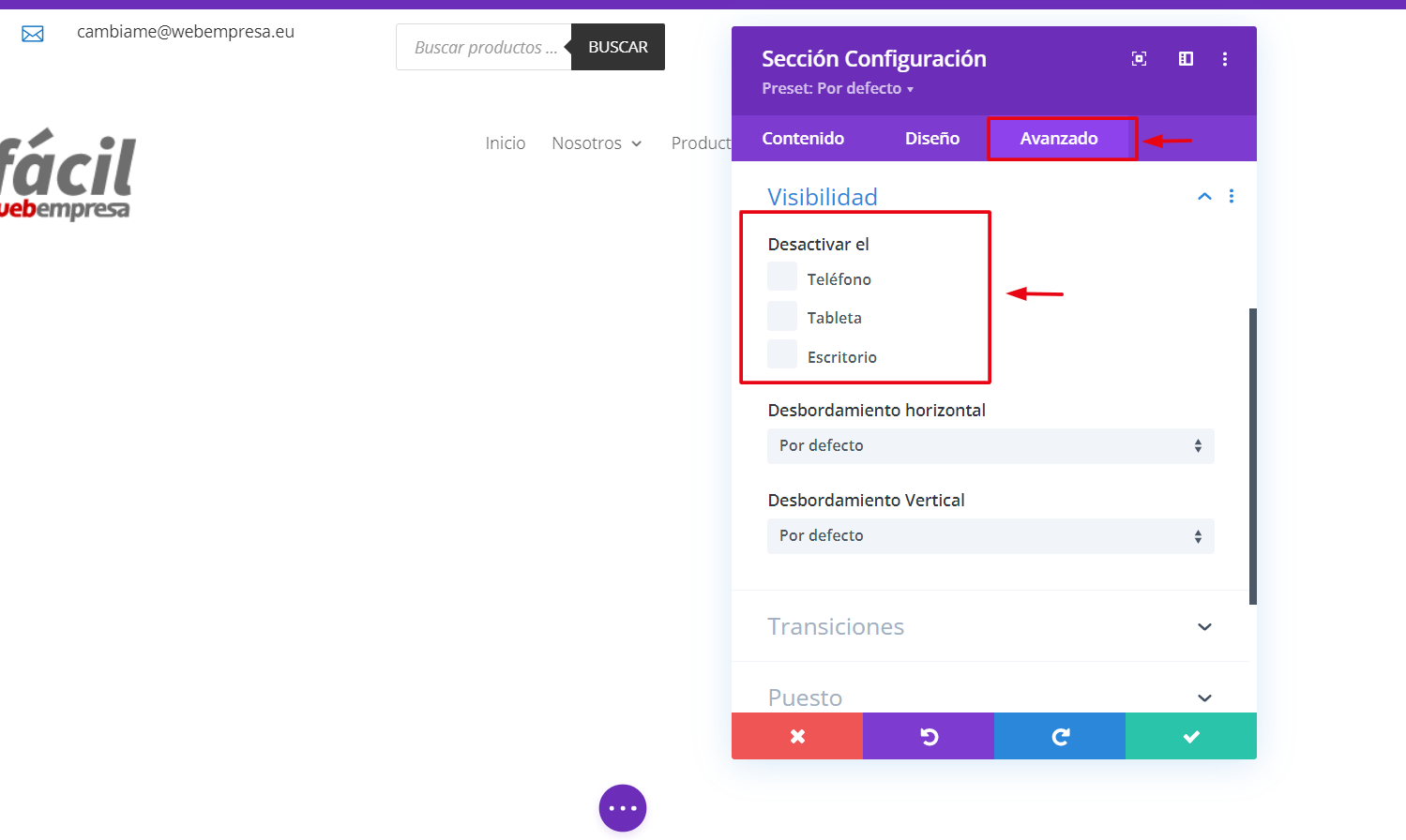1406x840 pixels.
Task: Open section settings three-dot menu
Action: (1225, 59)
